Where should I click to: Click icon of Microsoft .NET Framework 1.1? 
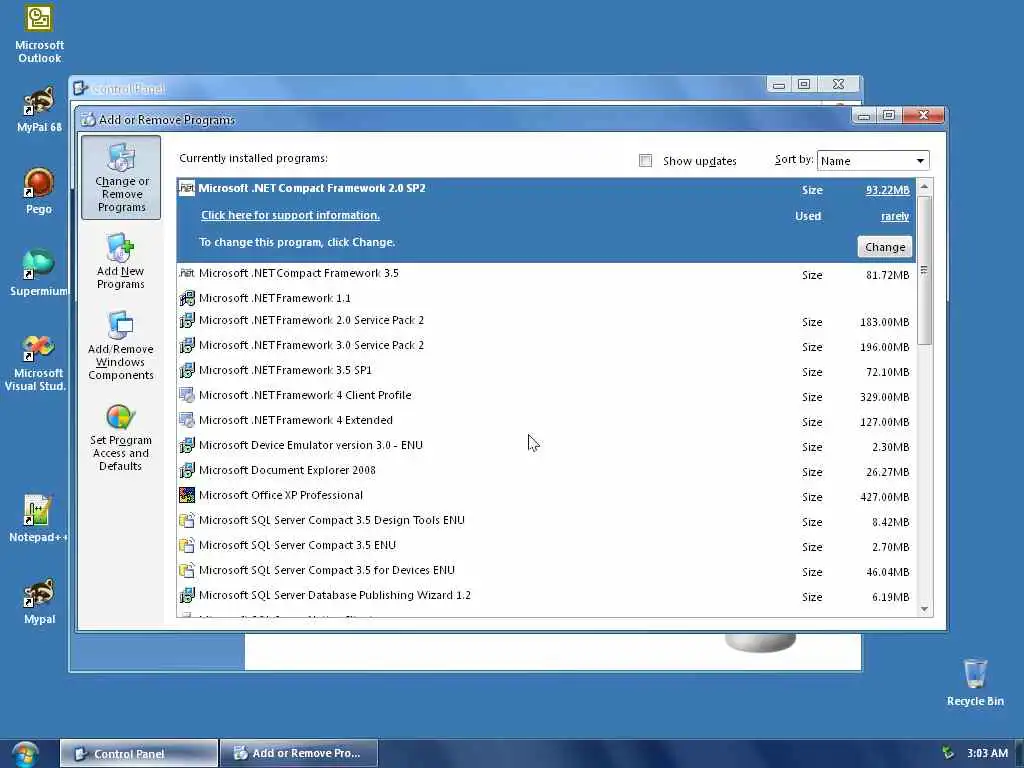click(x=187, y=298)
